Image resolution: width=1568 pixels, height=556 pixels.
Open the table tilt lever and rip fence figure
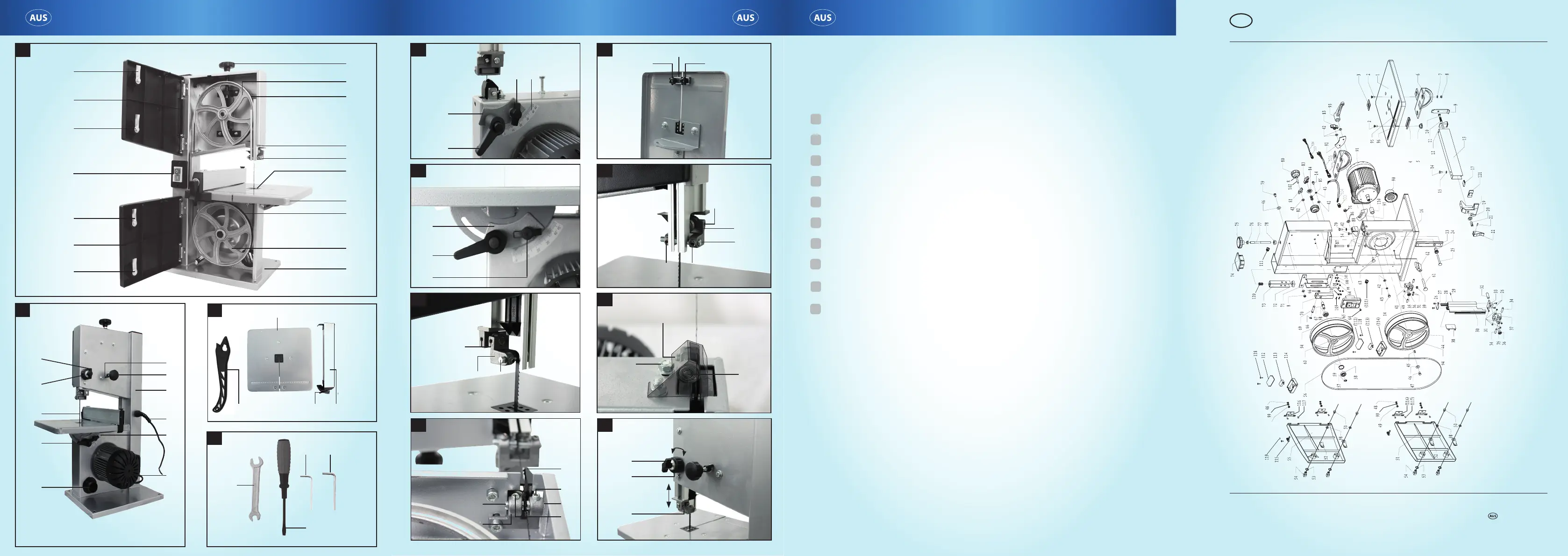495,101
